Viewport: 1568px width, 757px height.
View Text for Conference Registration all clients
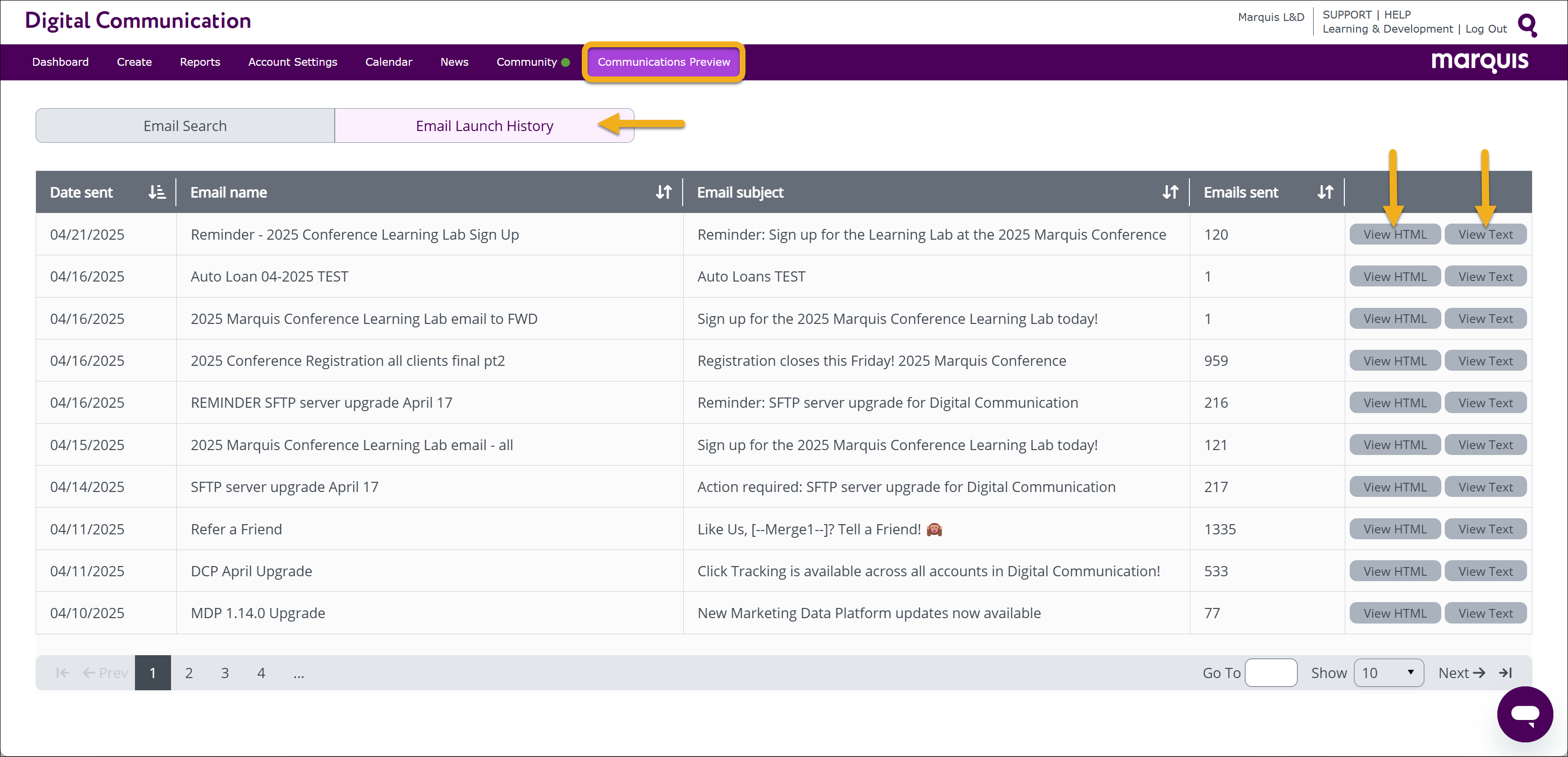1485,361
